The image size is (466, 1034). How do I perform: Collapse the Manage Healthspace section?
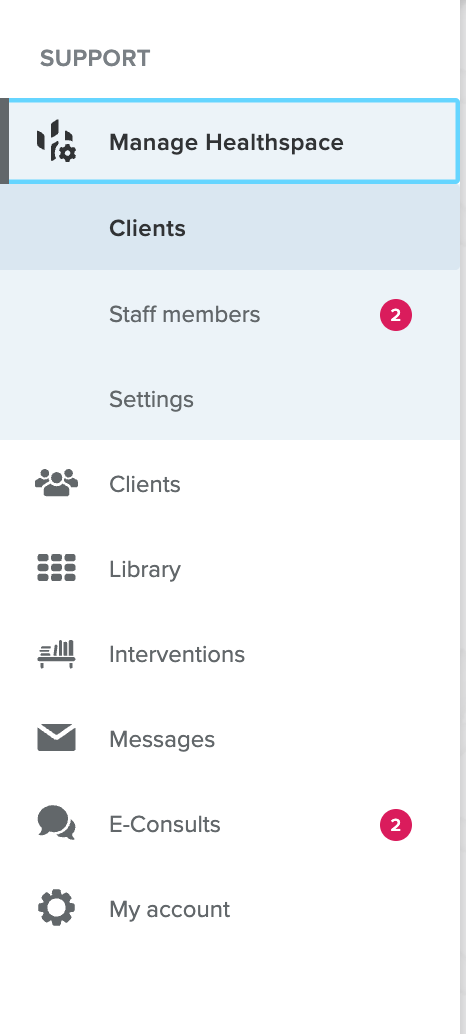coord(229,141)
